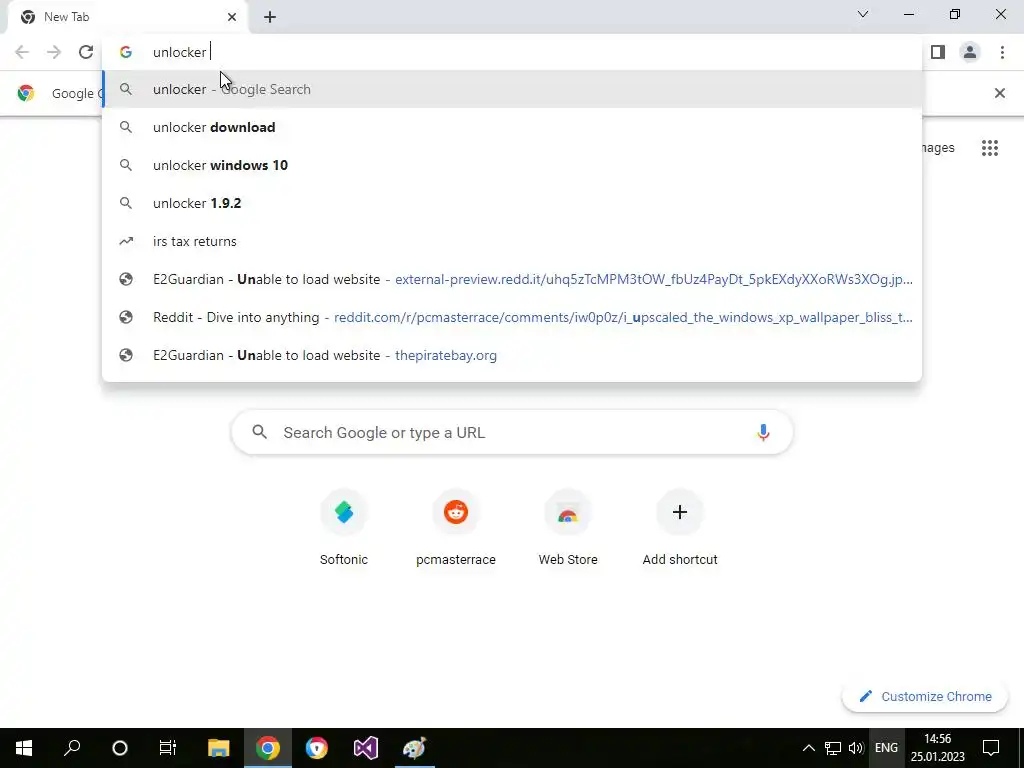Click the Google G icon in address bar

(126, 52)
